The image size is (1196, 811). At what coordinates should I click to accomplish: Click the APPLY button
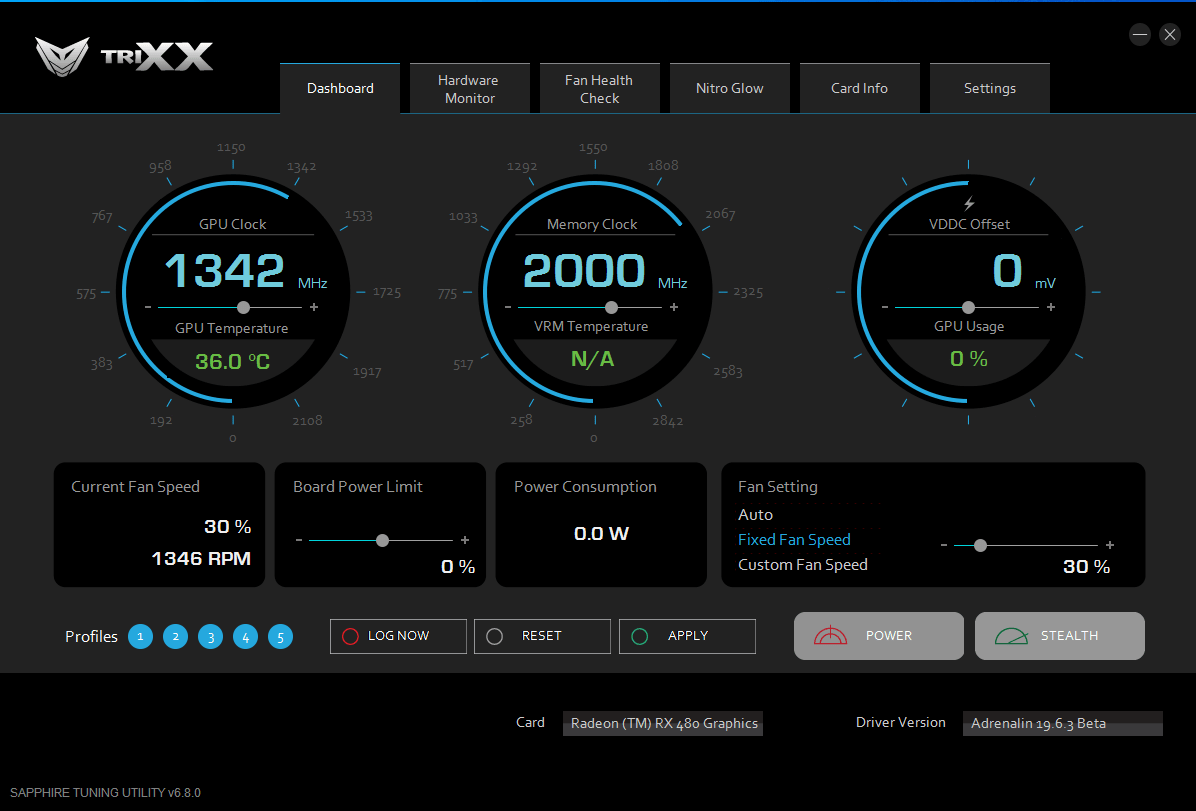point(687,636)
